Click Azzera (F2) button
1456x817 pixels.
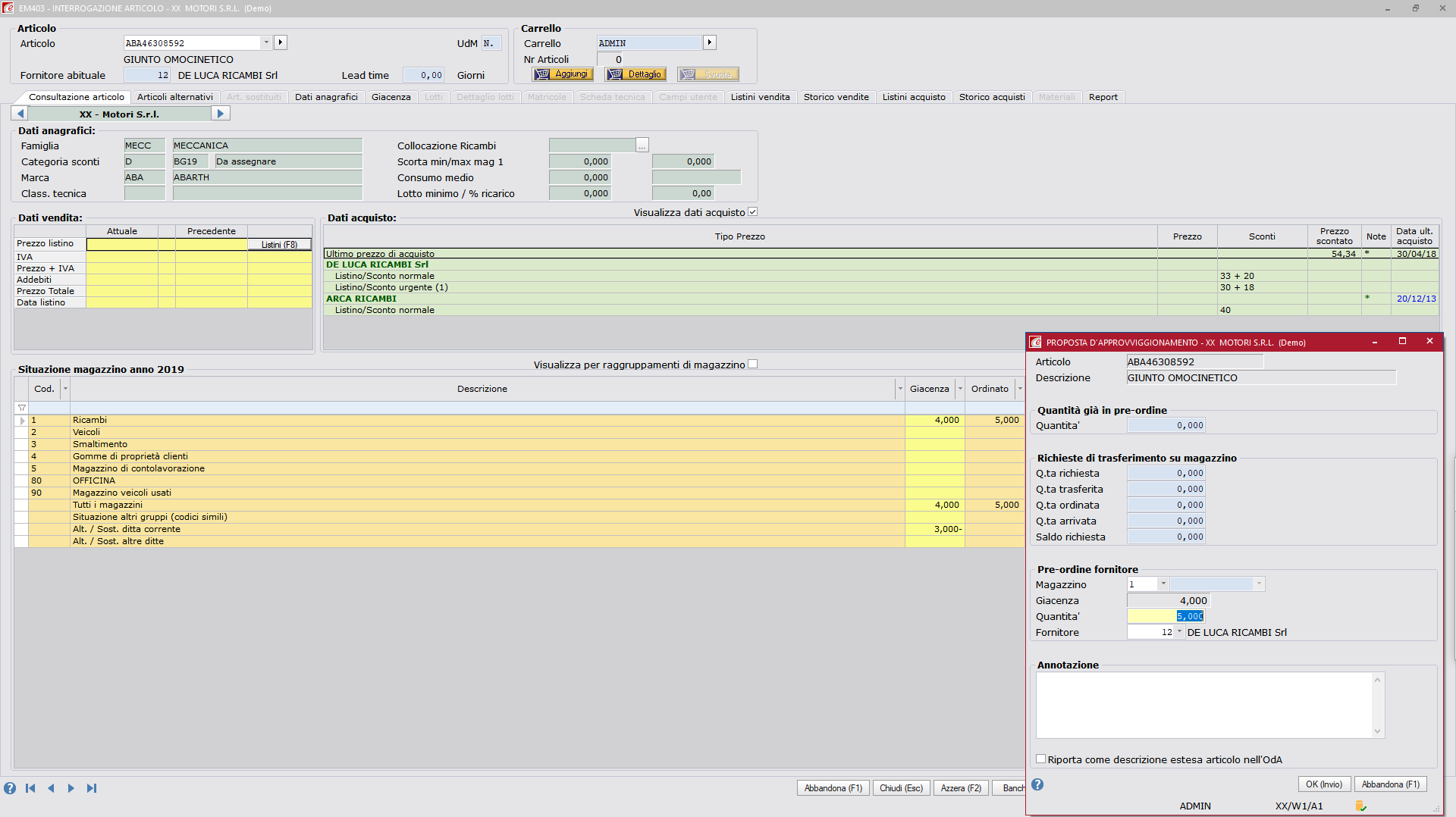click(x=962, y=788)
